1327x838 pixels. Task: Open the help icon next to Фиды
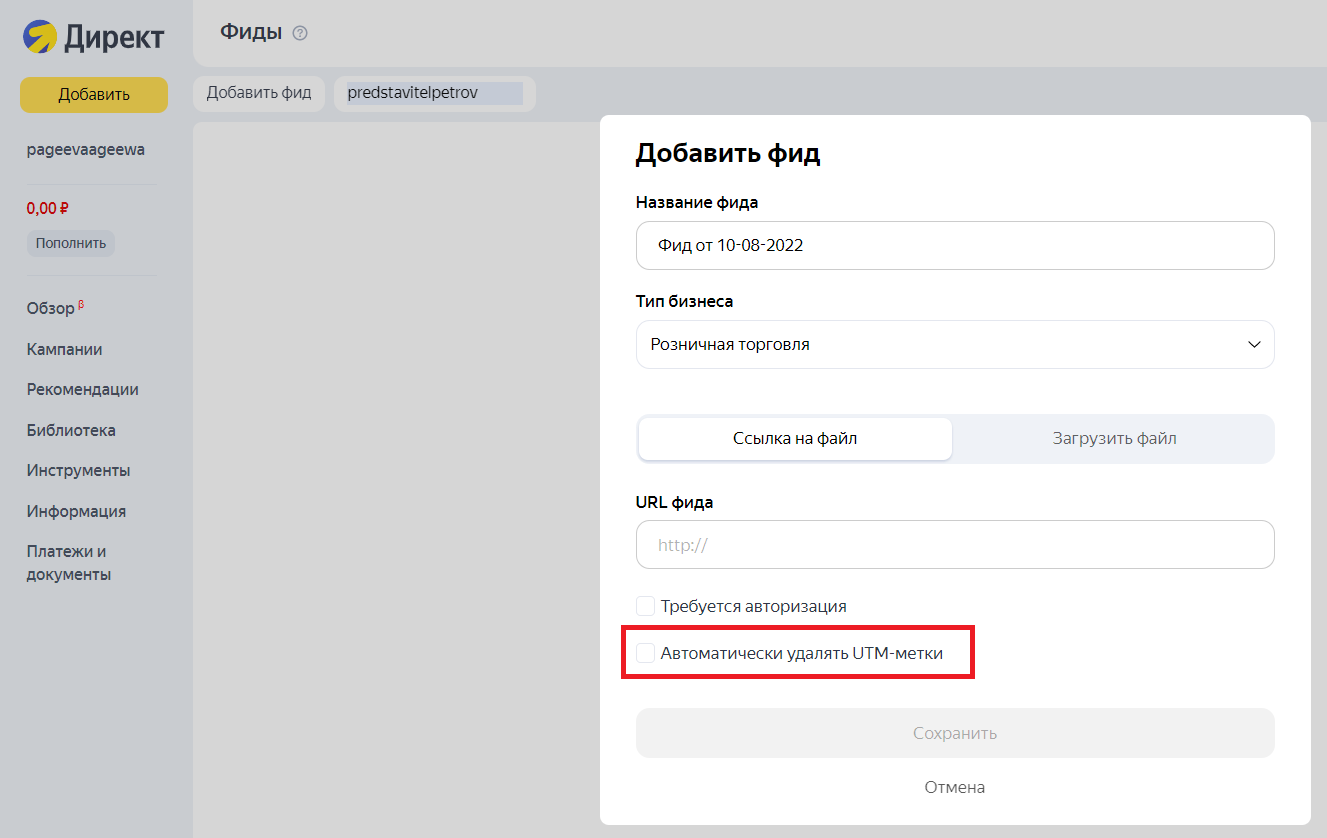pos(300,33)
